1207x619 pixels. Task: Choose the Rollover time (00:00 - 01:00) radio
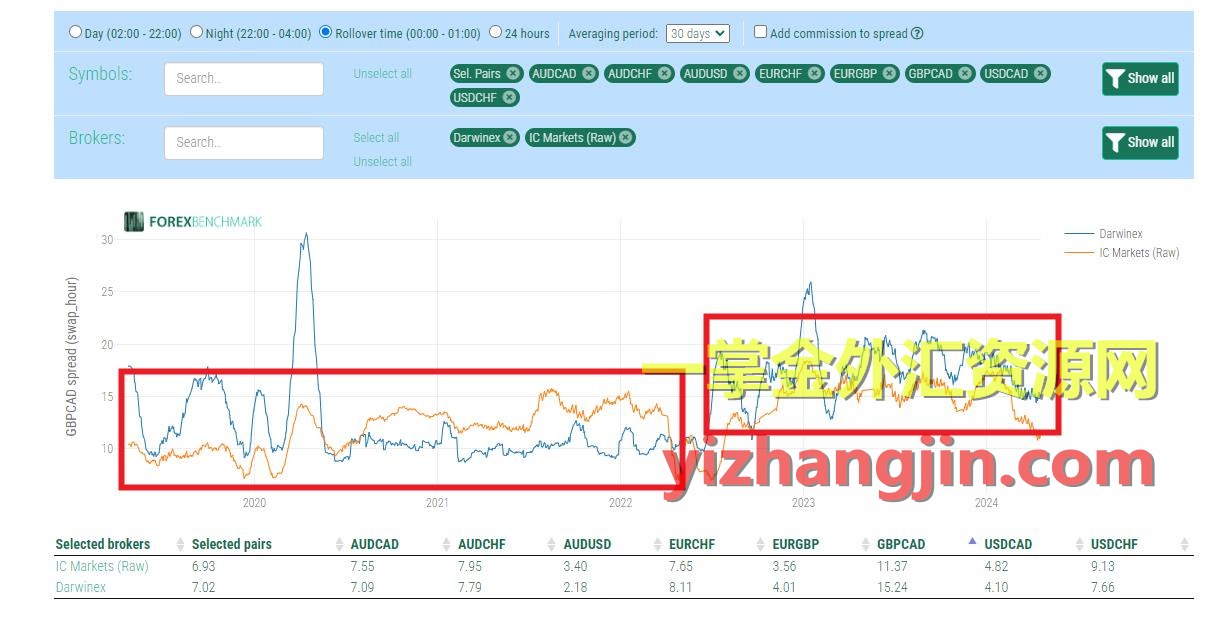pos(325,32)
